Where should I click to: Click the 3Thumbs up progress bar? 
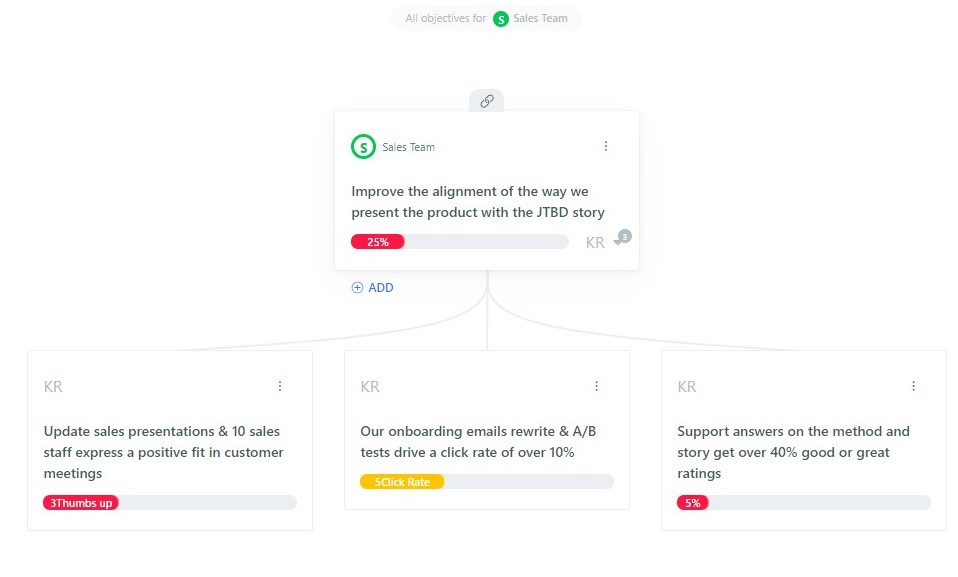coord(170,503)
